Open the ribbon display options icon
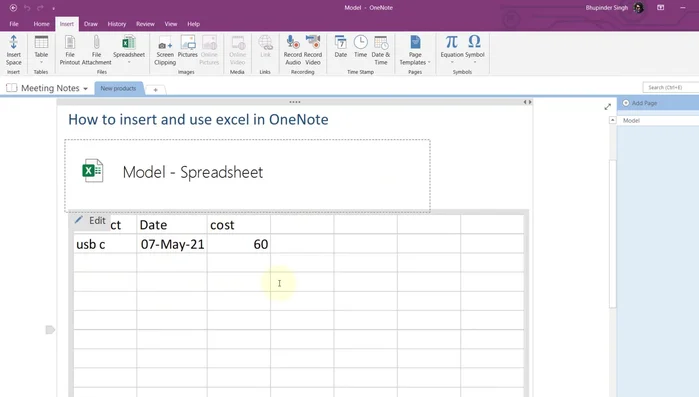The height and width of the screenshot is (397, 699). coord(661,8)
